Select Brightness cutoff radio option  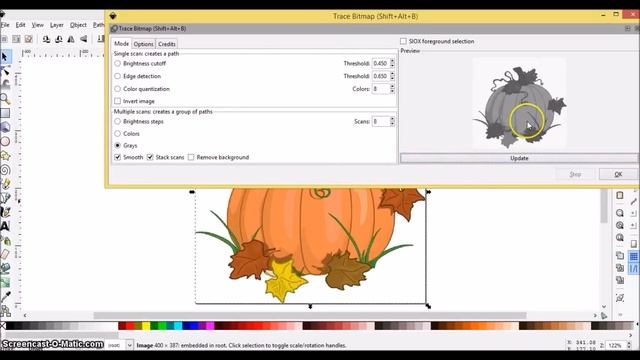click(118, 64)
